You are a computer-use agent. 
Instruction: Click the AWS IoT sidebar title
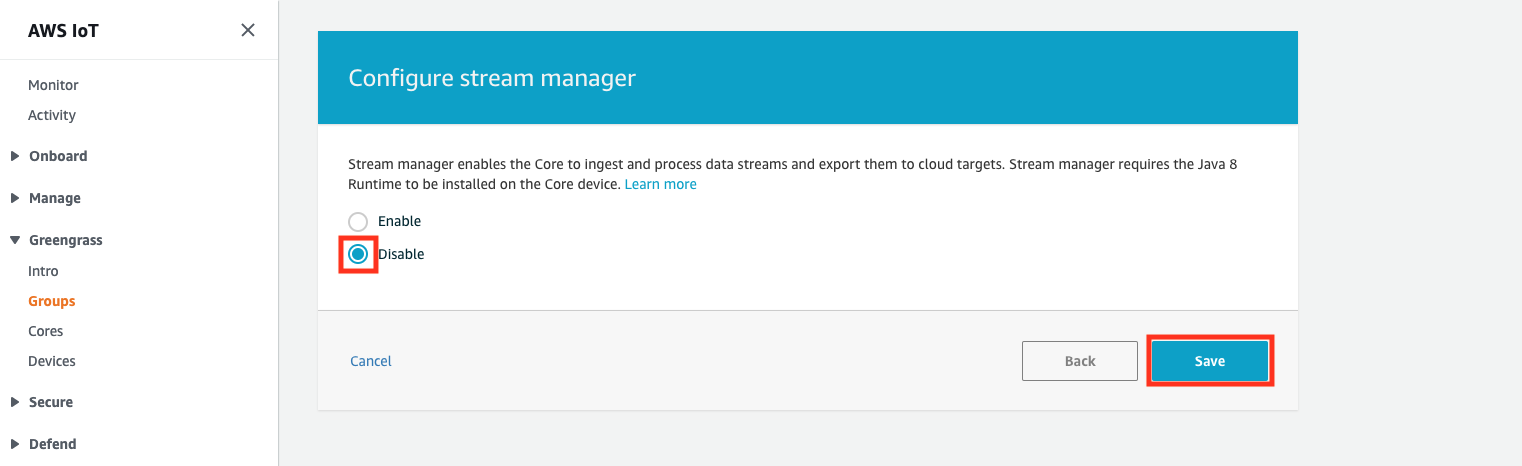point(63,30)
